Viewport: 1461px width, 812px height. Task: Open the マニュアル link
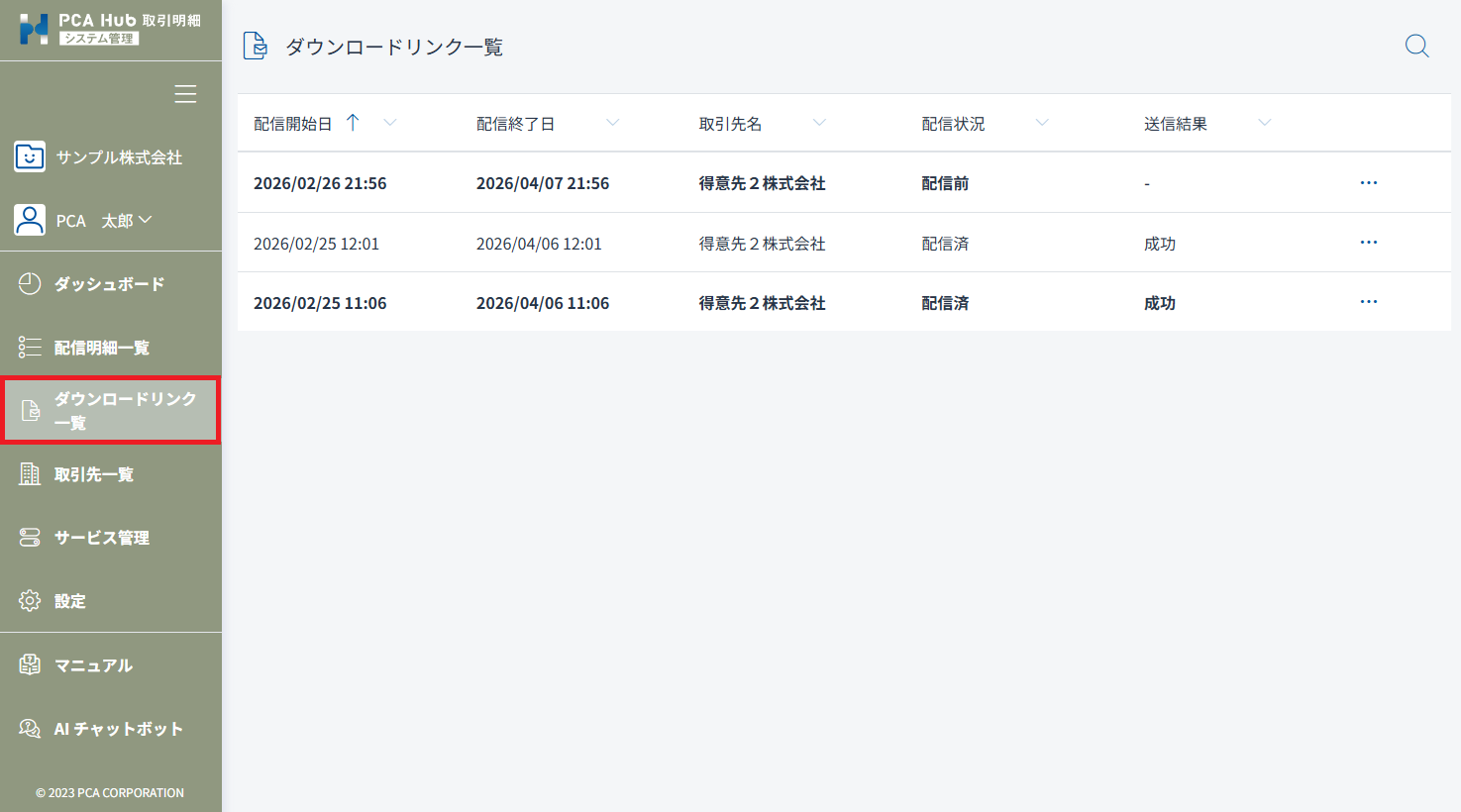[x=93, y=665]
